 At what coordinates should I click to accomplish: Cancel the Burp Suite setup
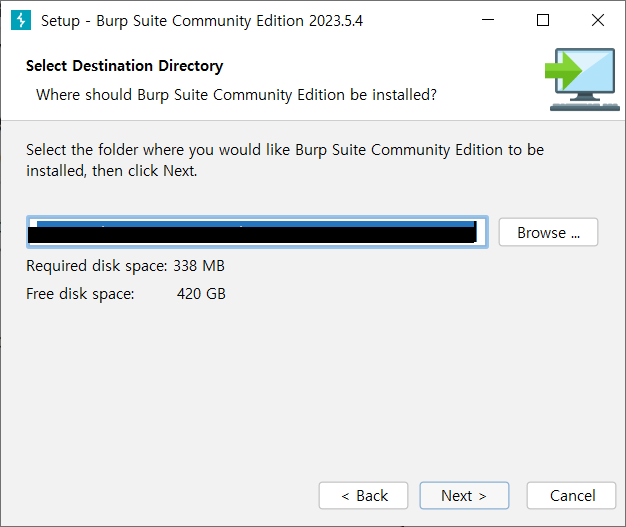point(571,495)
